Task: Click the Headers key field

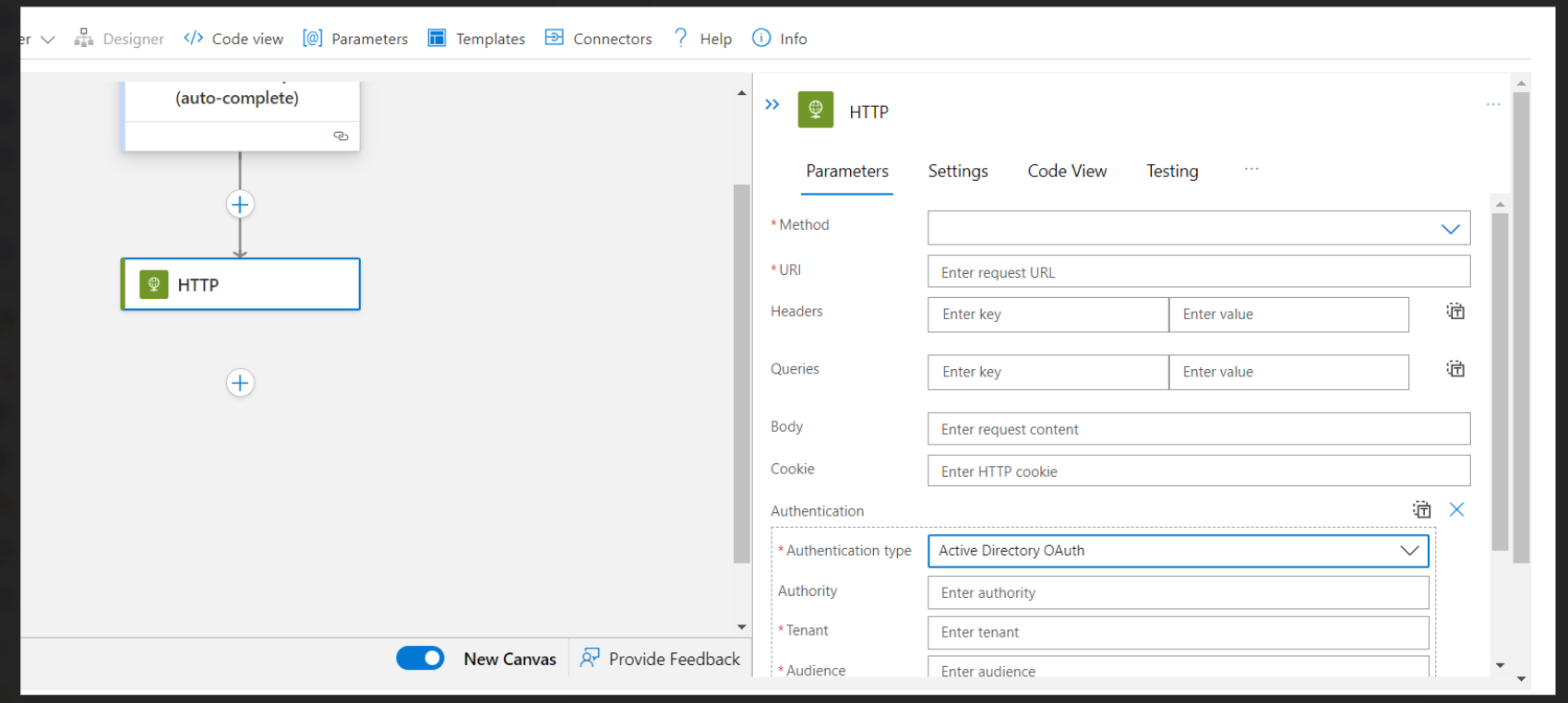Action: click(1048, 315)
